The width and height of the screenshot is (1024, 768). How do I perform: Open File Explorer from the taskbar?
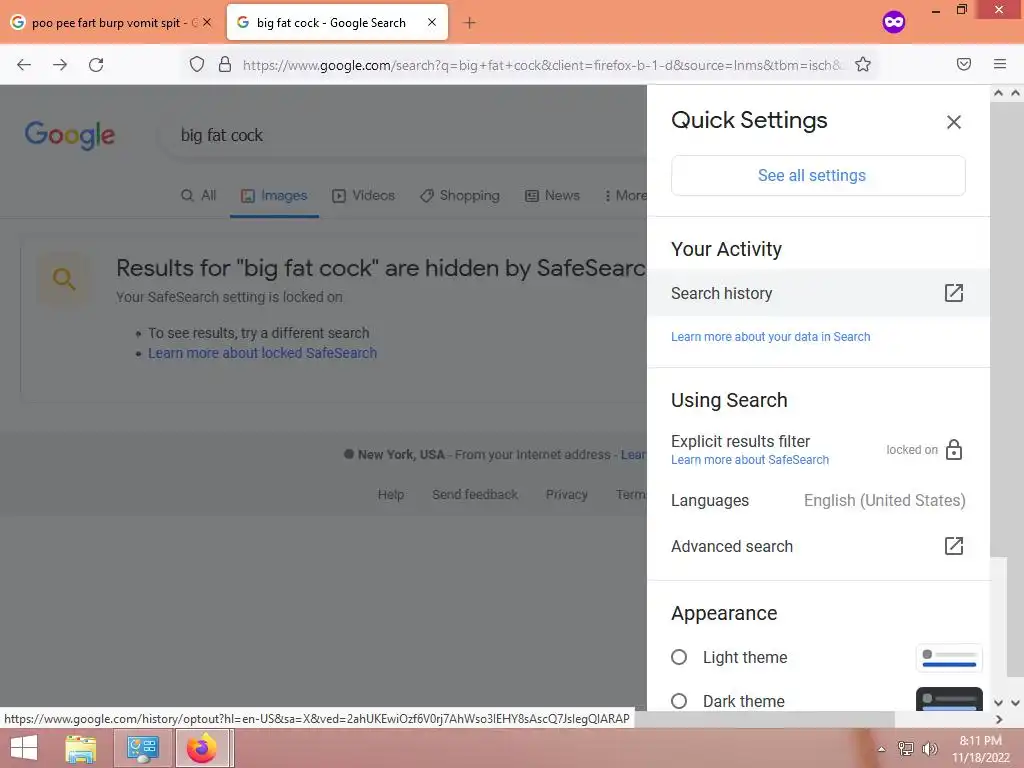click(81, 748)
